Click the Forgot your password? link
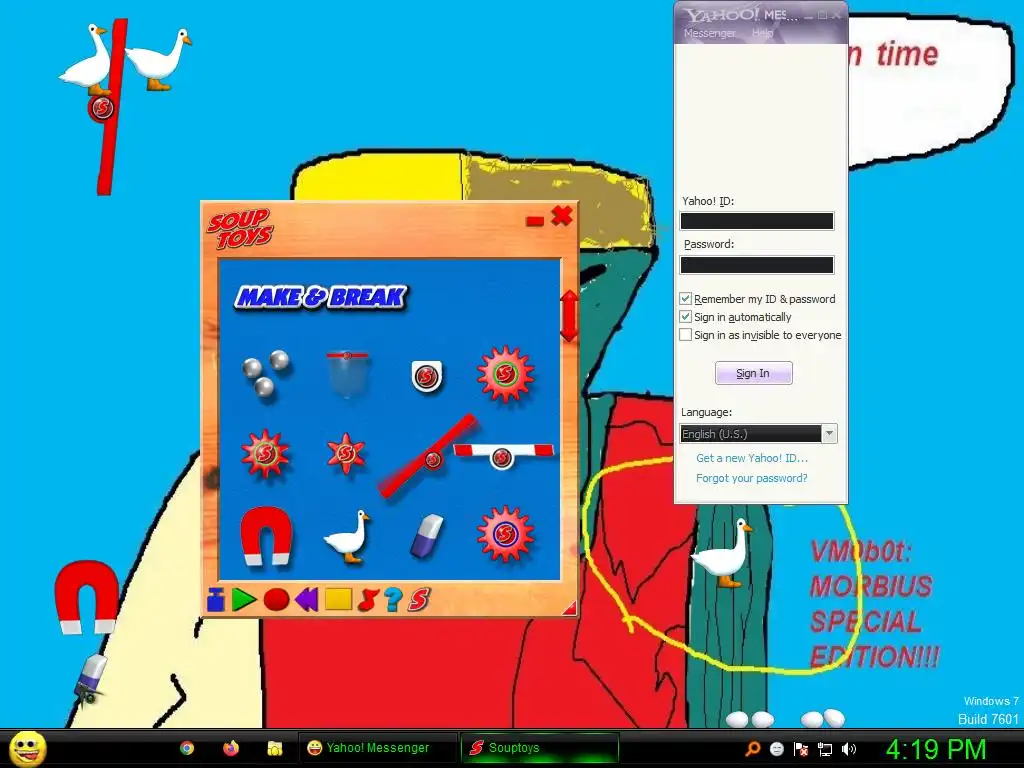 tap(752, 478)
